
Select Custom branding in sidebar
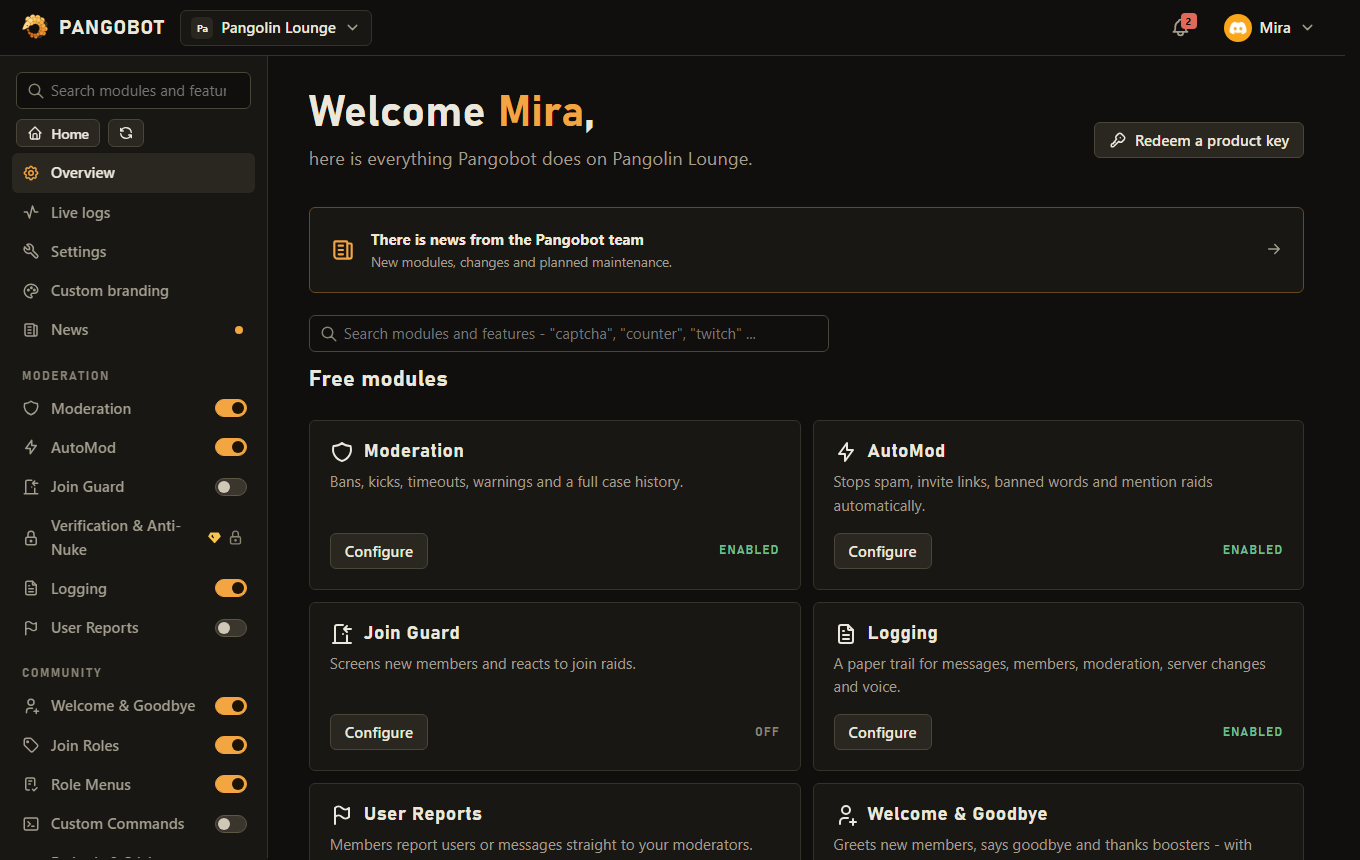click(133, 291)
